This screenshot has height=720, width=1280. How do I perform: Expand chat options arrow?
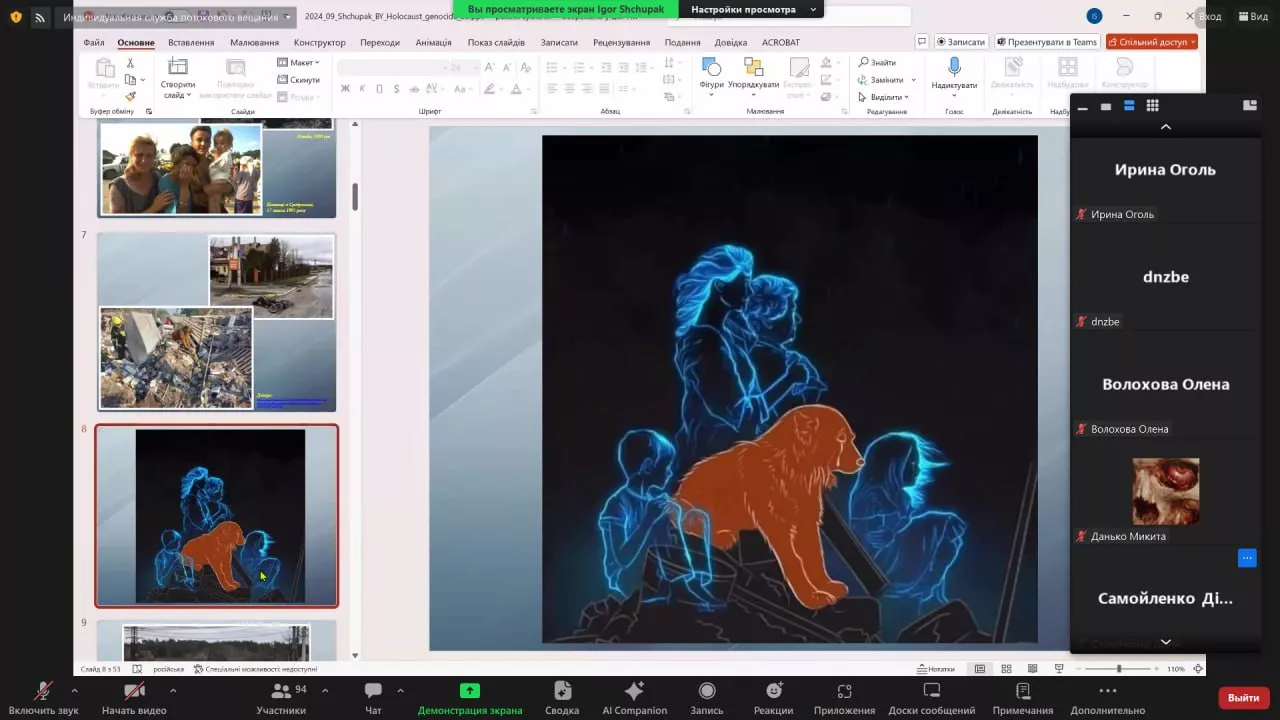pos(400,690)
